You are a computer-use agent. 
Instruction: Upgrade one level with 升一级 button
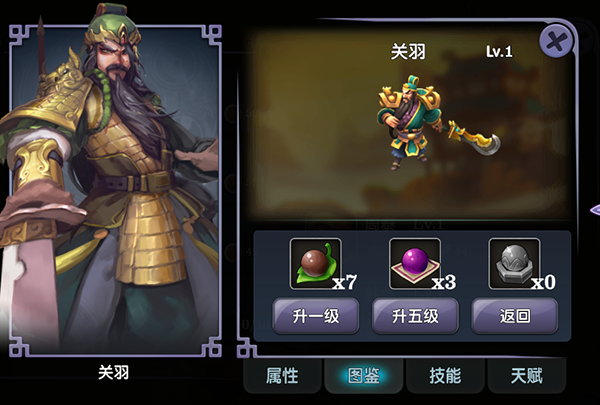[x=316, y=316]
